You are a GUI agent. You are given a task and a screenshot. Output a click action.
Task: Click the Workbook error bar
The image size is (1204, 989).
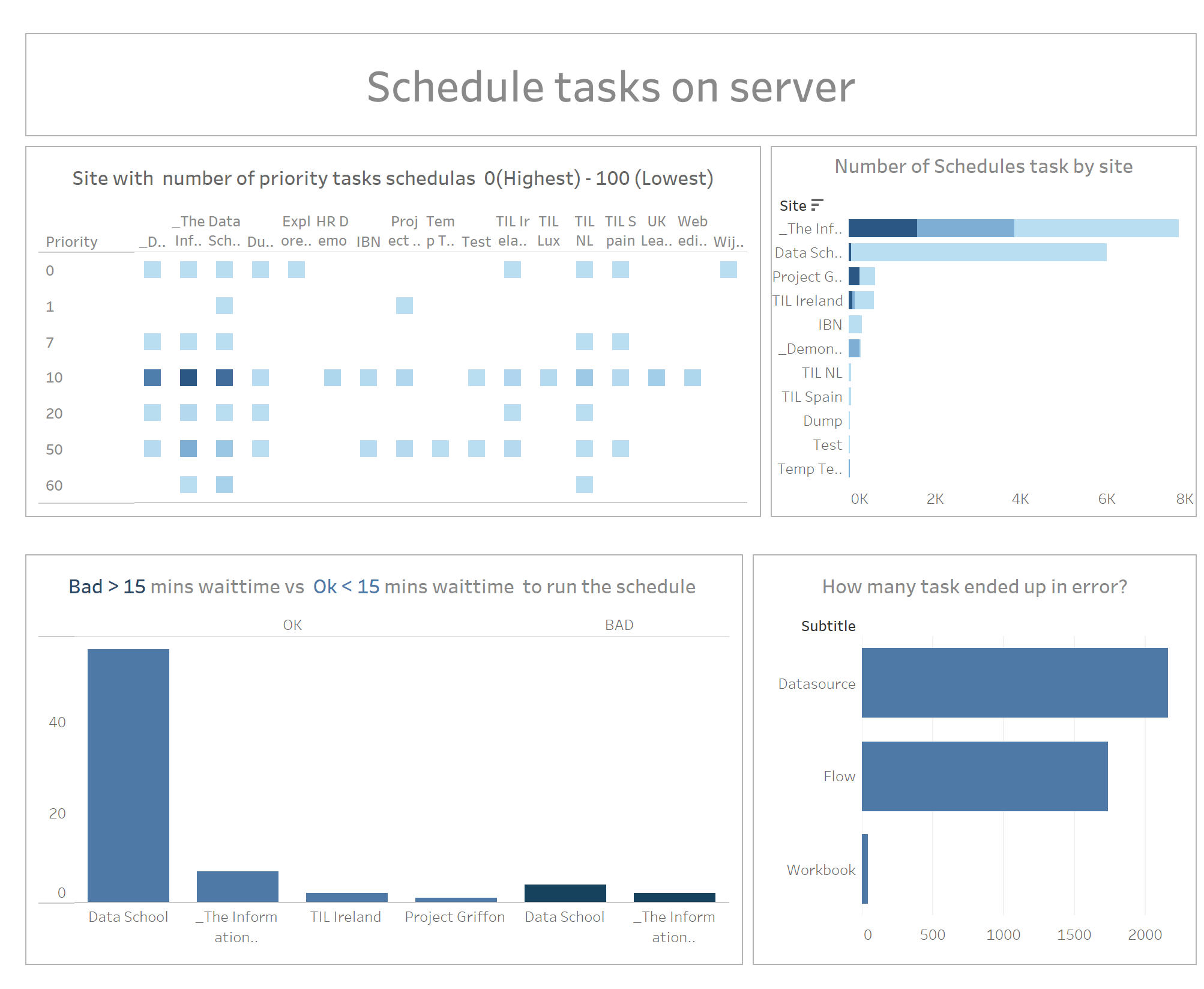point(865,869)
